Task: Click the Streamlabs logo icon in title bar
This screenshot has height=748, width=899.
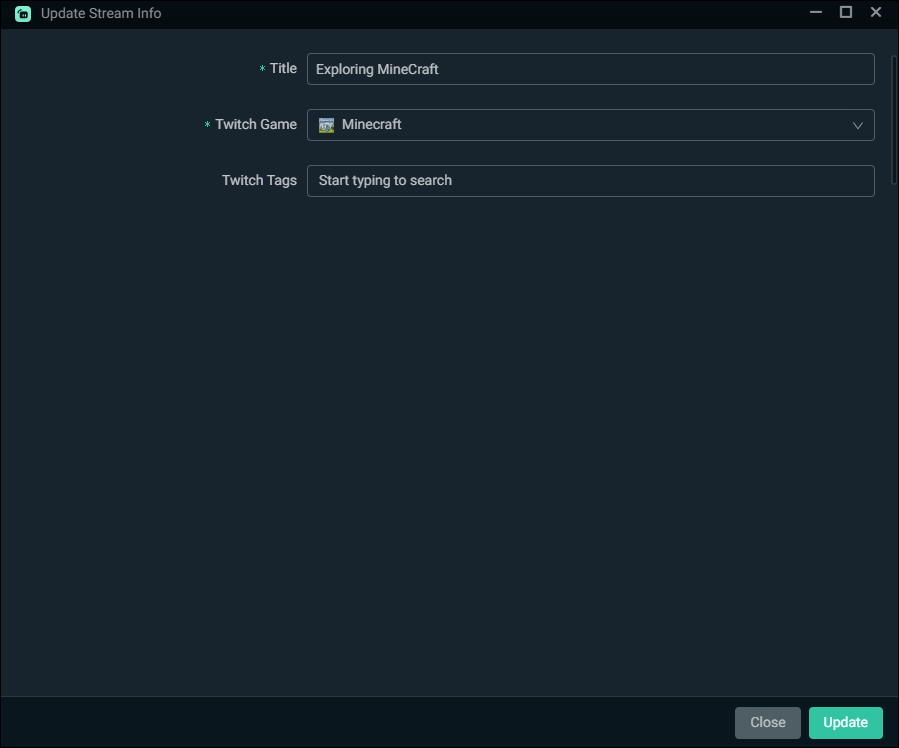Action: point(23,13)
